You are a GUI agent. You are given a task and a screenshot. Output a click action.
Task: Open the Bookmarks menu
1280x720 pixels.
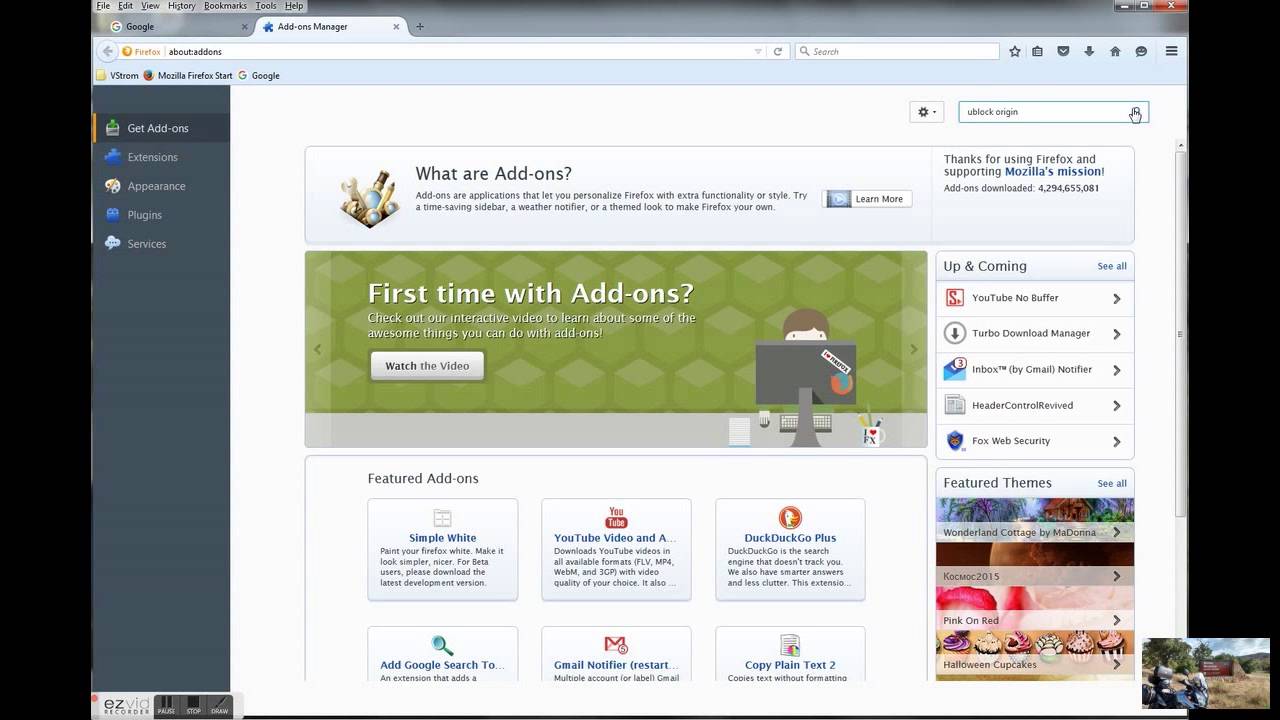pos(225,6)
